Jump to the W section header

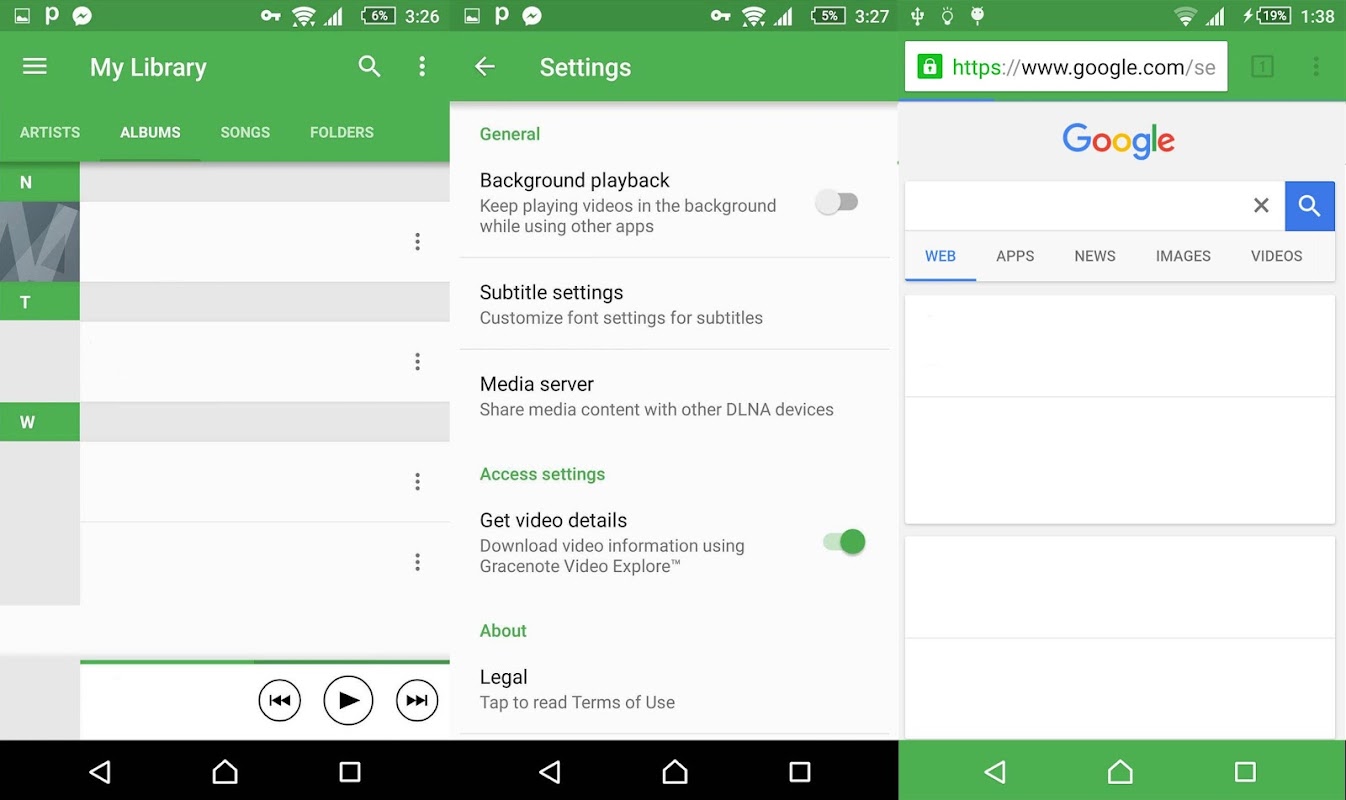click(40, 422)
